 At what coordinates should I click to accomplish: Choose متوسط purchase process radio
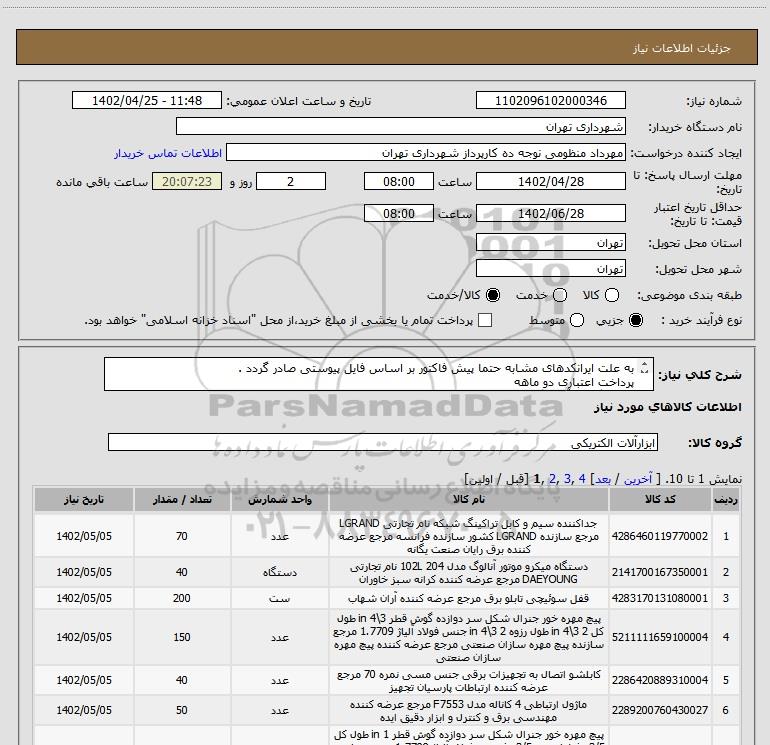577,320
